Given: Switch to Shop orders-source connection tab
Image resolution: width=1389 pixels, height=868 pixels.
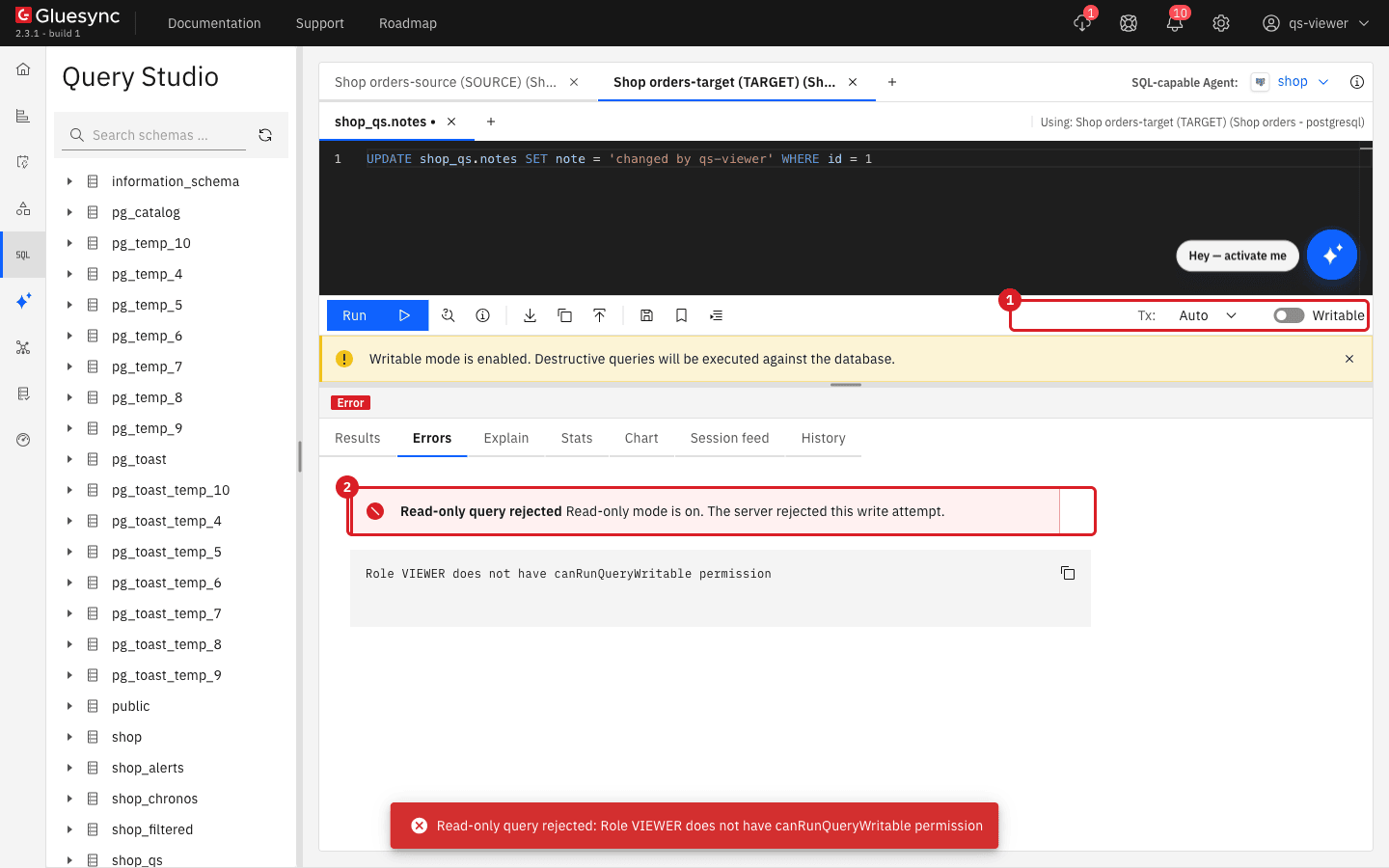Looking at the screenshot, I should tap(446, 82).
